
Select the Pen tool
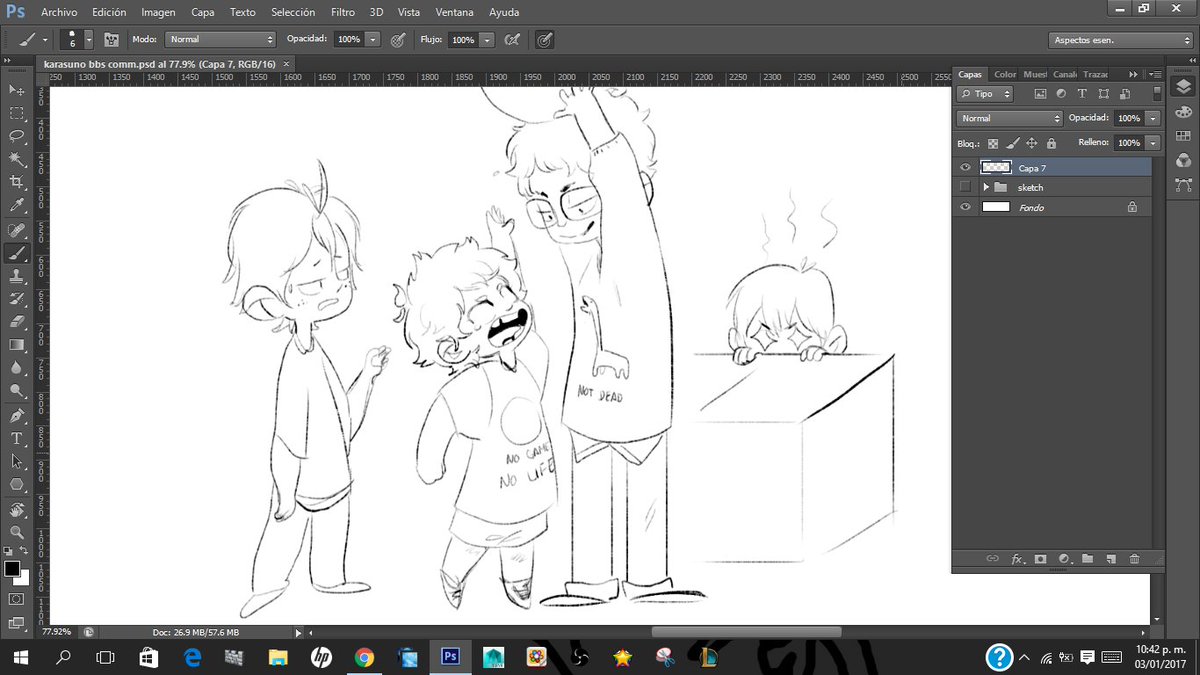click(17, 416)
